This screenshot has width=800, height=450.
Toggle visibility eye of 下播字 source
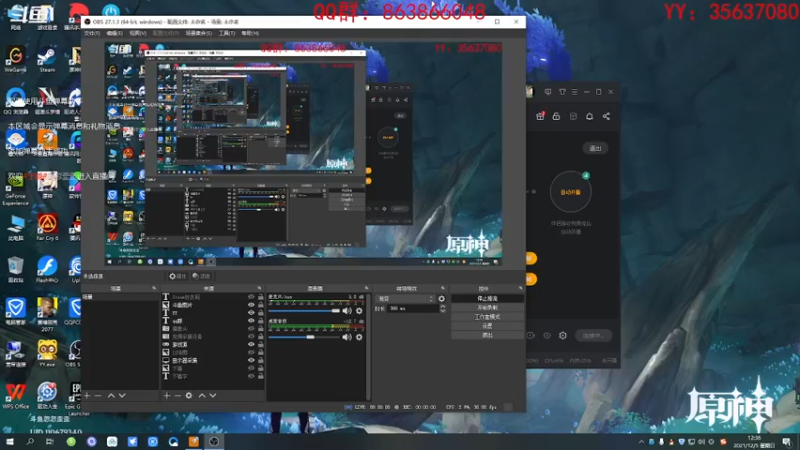pos(251,376)
